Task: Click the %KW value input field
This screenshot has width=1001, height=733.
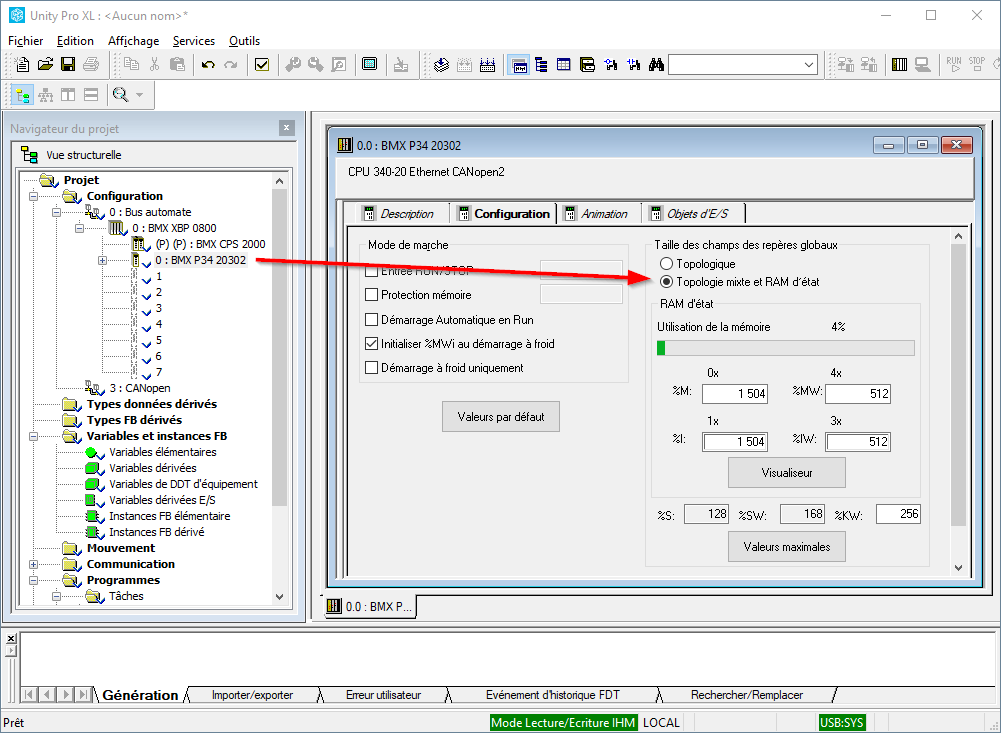Action: (897, 514)
